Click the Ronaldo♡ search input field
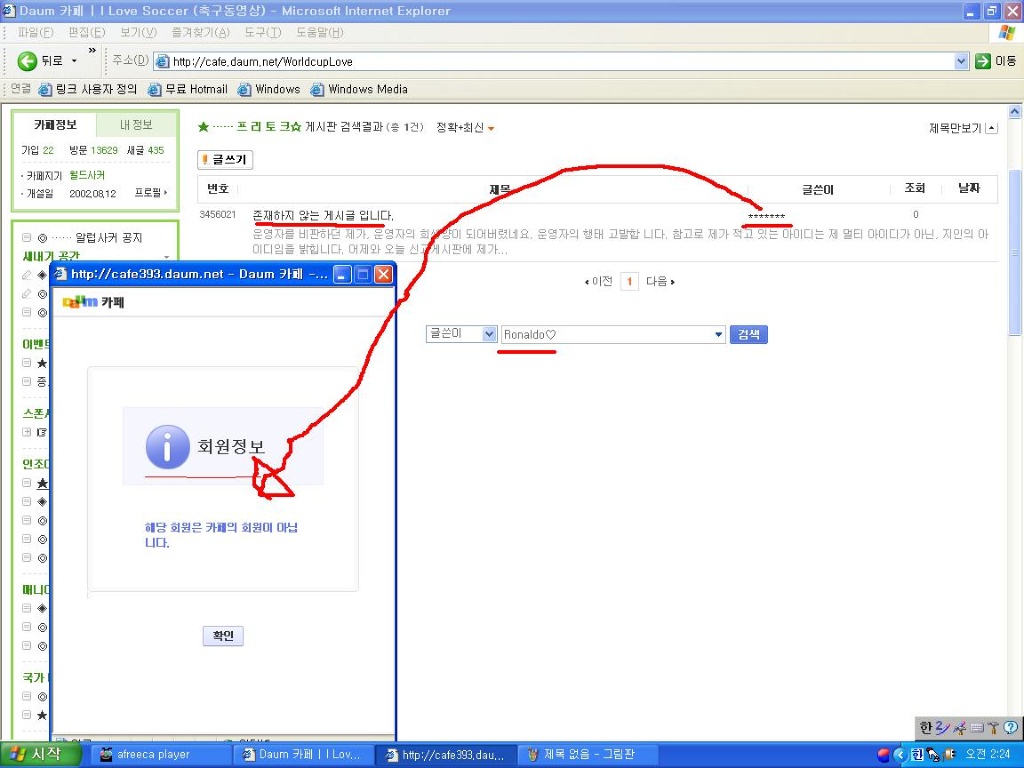 (613, 334)
